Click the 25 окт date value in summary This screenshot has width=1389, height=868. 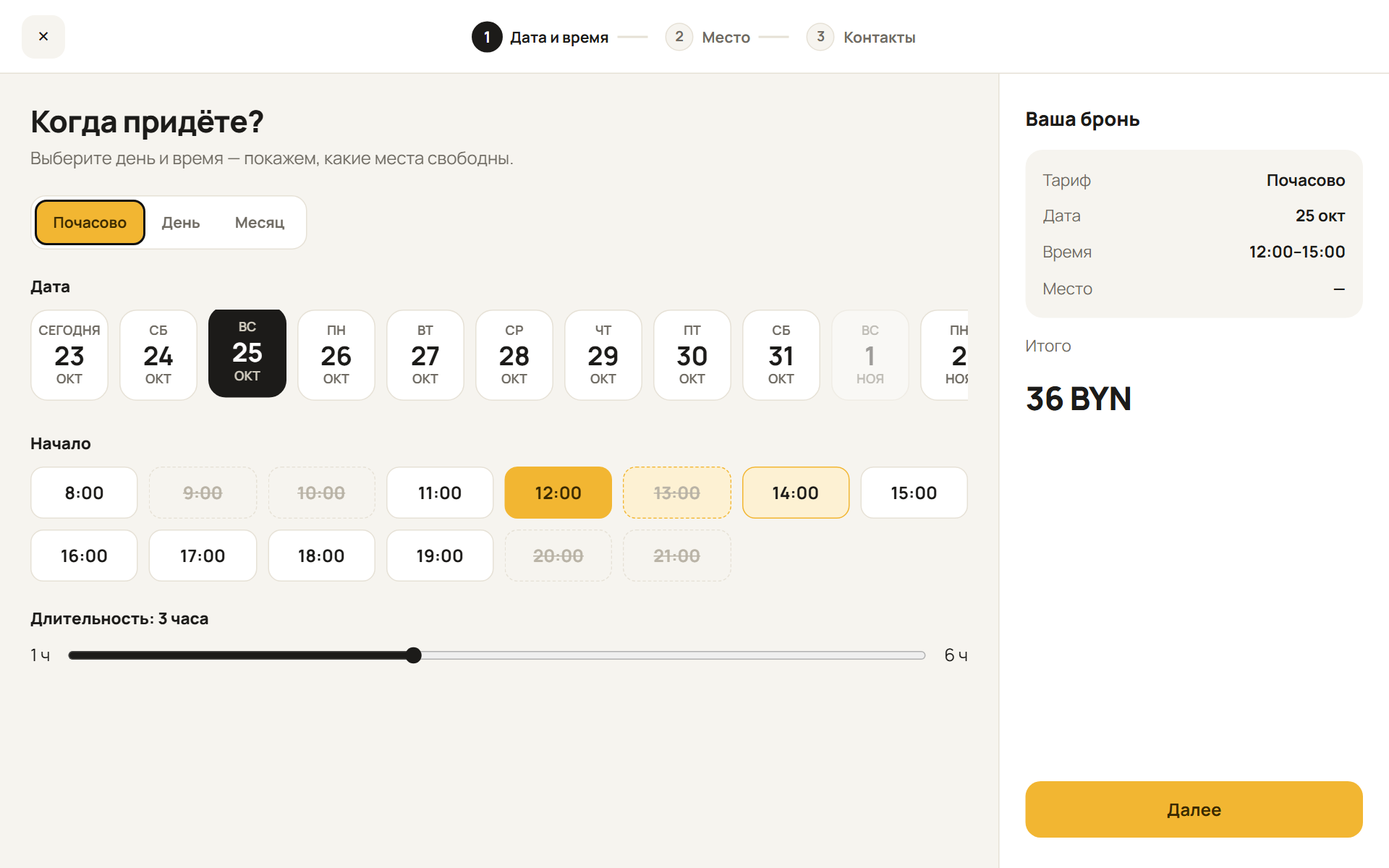point(1320,216)
